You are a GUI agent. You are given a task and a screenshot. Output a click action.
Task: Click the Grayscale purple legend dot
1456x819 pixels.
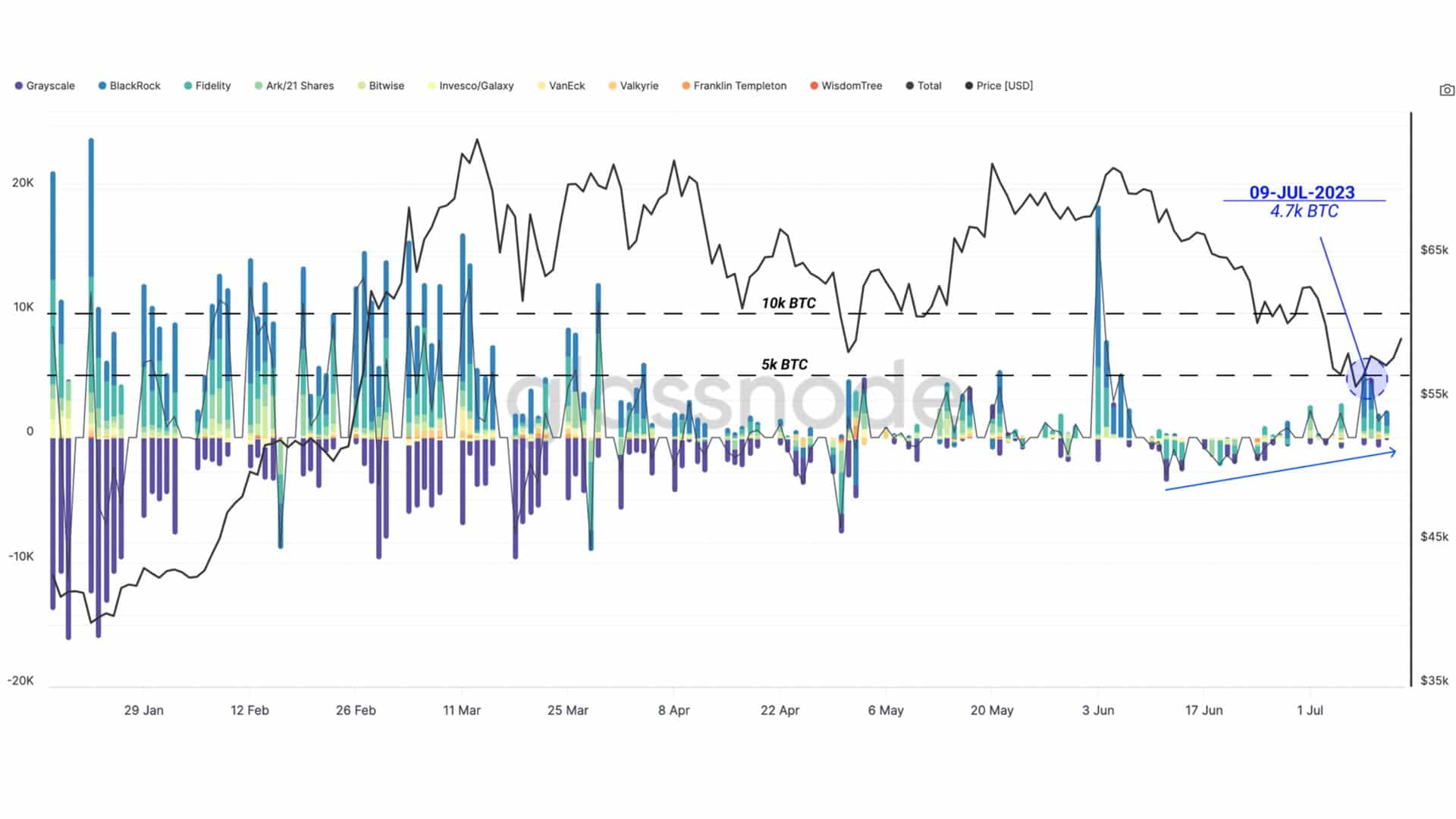(x=19, y=86)
